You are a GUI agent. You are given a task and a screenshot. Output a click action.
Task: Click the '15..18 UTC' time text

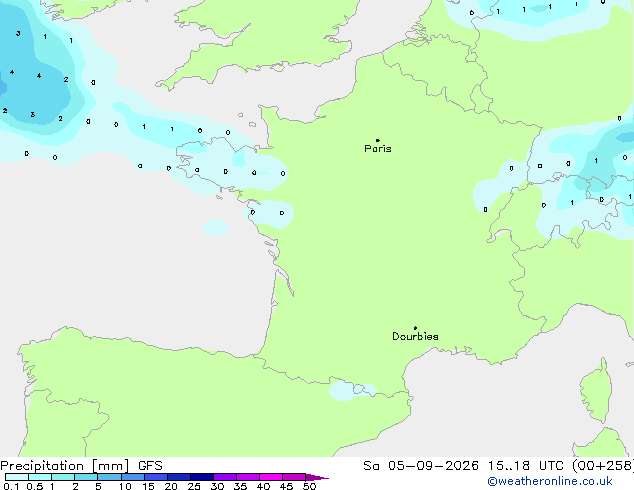click(x=525, y=466)
